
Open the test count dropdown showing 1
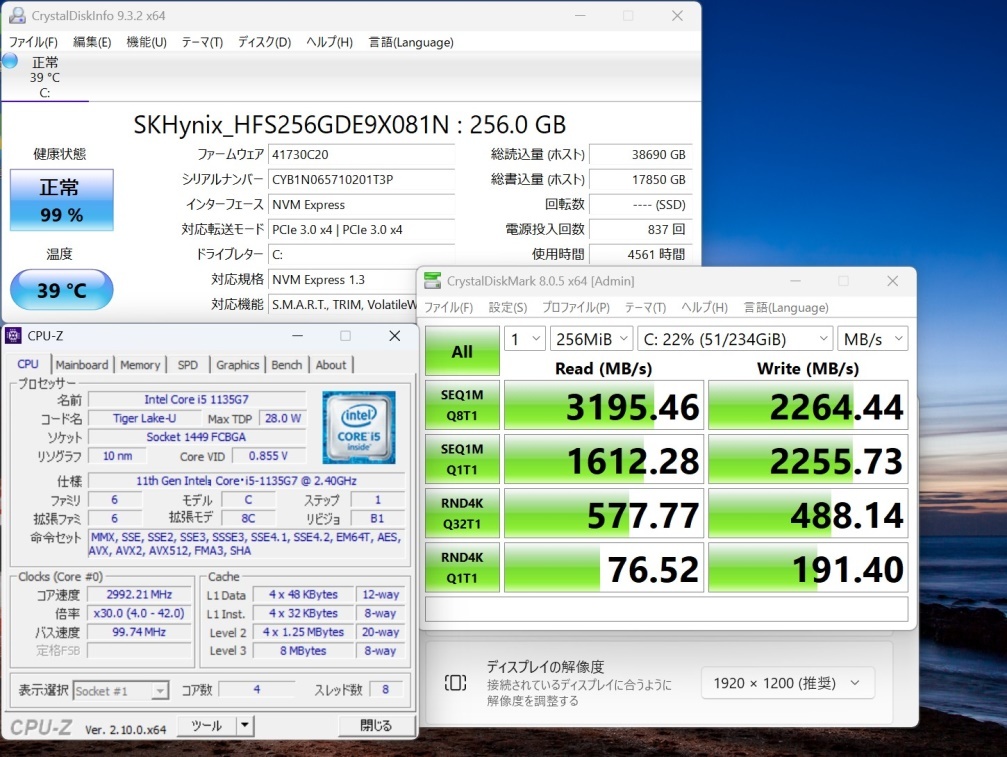click(525, 338)
